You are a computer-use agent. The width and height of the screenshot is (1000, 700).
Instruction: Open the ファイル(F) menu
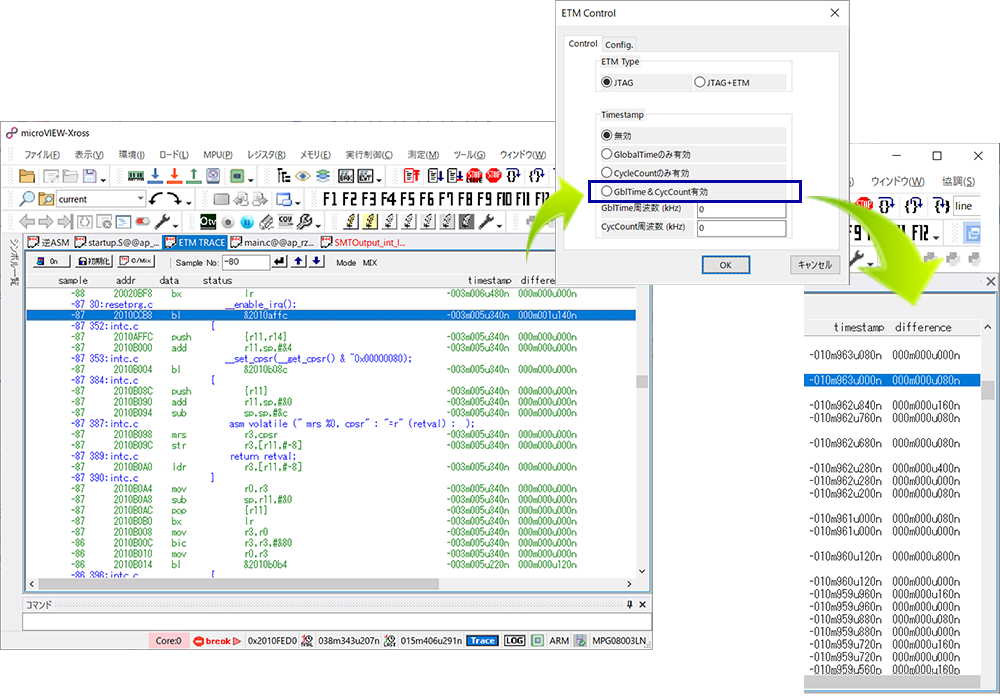tap(42, 154)
